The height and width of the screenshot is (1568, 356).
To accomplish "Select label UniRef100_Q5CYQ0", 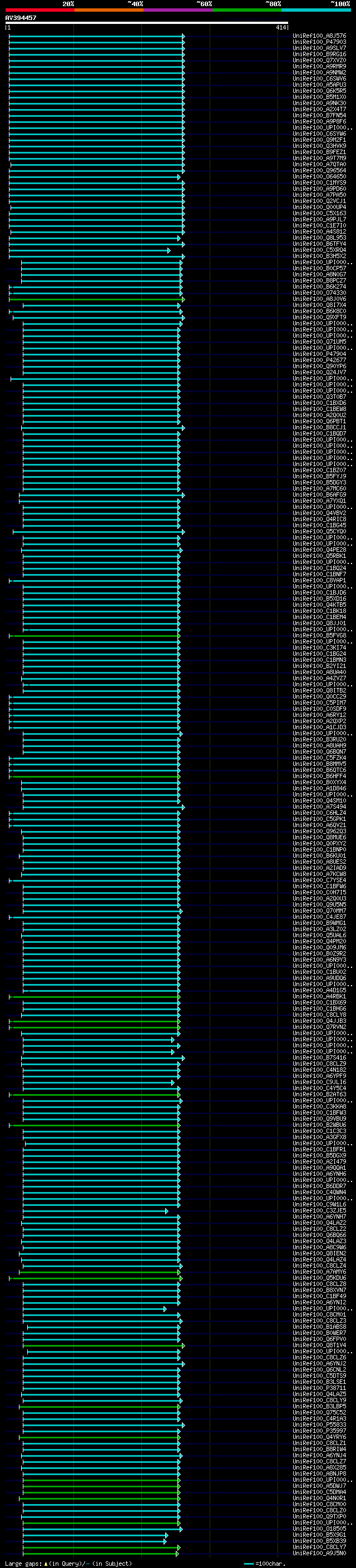I will click(x=319, y=531).
